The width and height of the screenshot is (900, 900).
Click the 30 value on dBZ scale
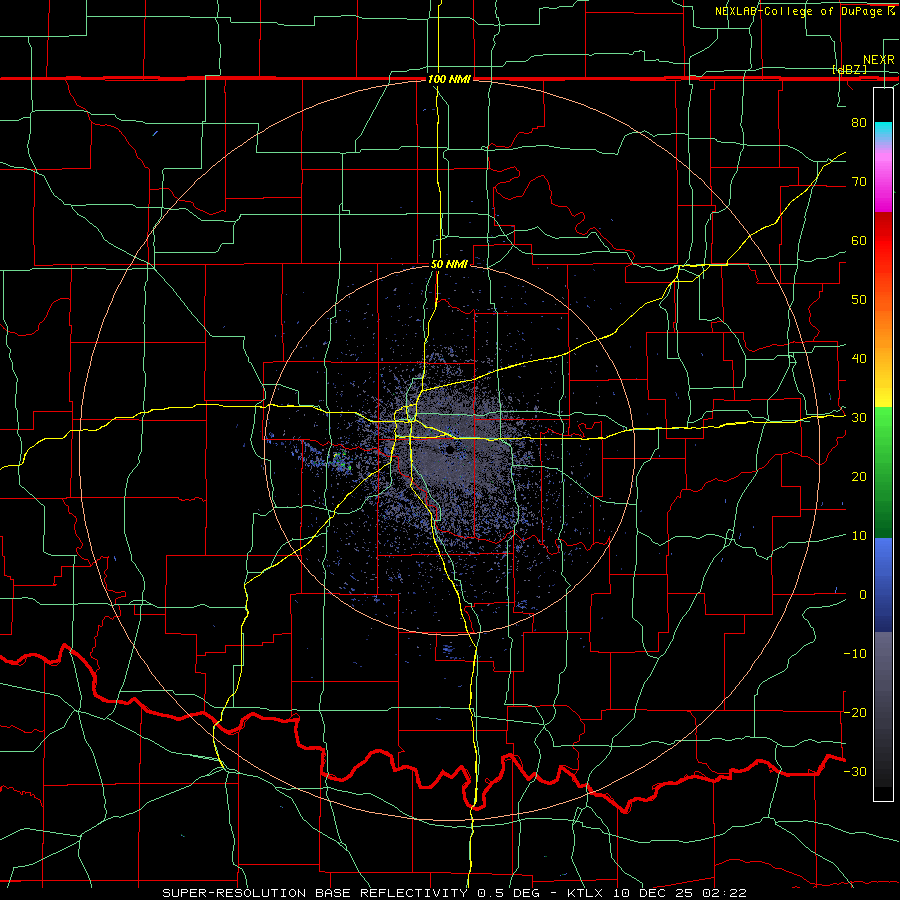click(859, 417)
